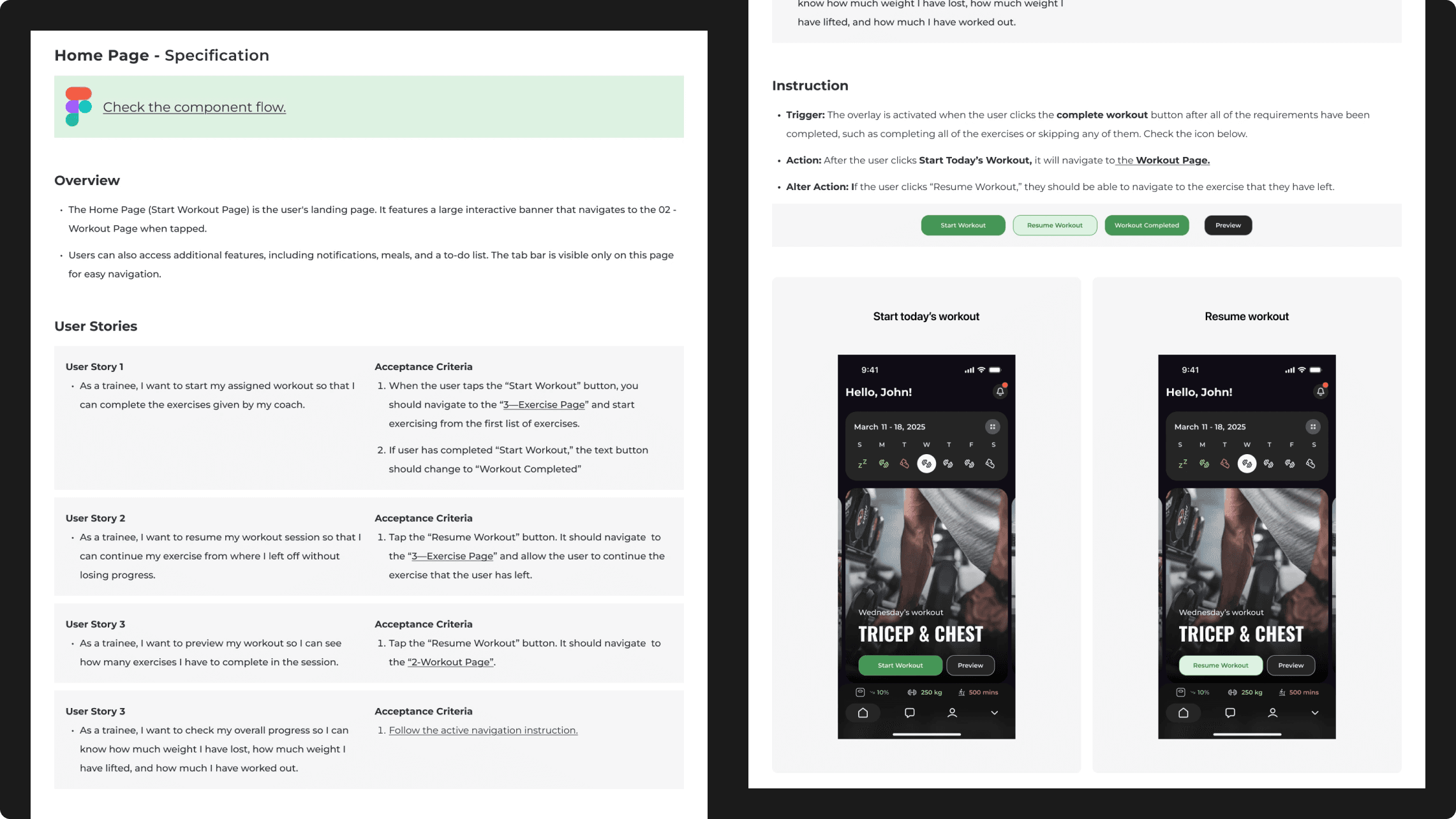The image size is (1456, 819).
Task: Tap Tuesday red shoe icon in Start today's workout mockup
Action: click(x=905, y=464)
